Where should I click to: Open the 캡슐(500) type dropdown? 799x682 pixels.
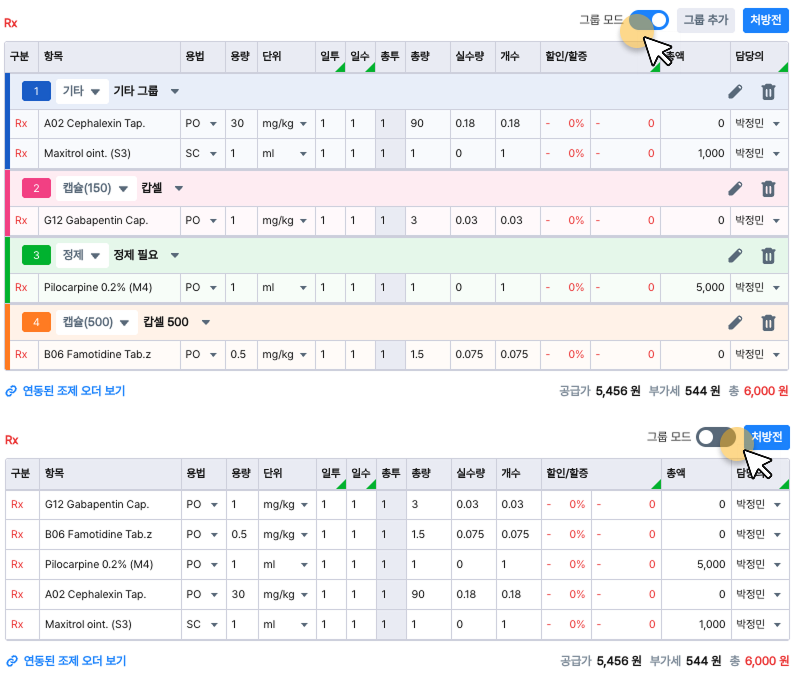click(x=96, y=322)
